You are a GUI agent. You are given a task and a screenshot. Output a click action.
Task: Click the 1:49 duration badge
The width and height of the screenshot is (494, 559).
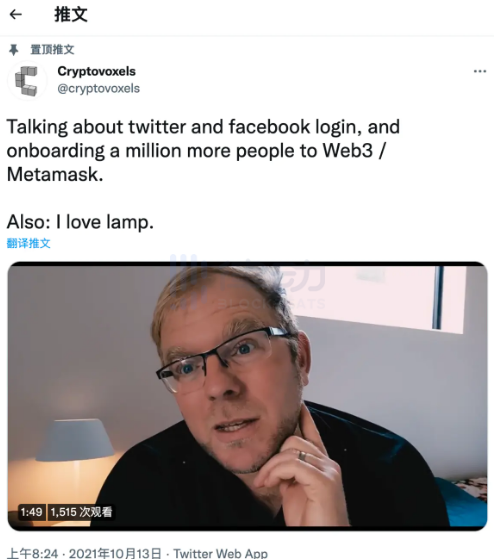click(x=31, y=512)
